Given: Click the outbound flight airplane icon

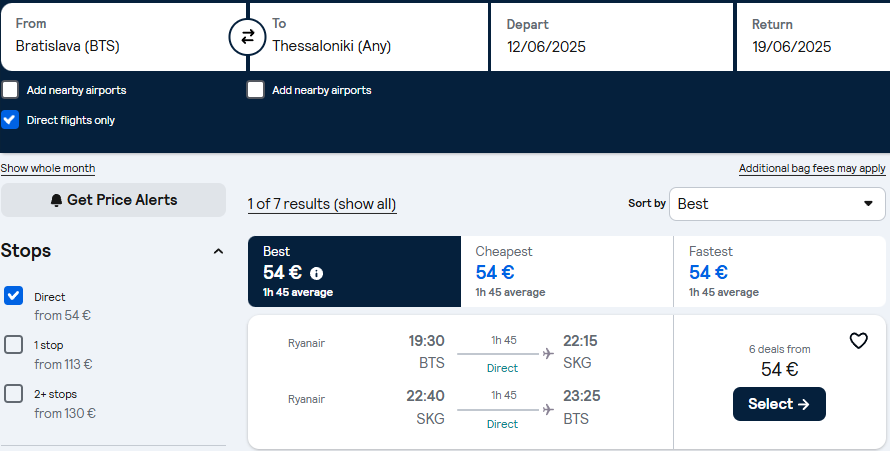Looking at the screenshot, I should click(x=548, y=354).
